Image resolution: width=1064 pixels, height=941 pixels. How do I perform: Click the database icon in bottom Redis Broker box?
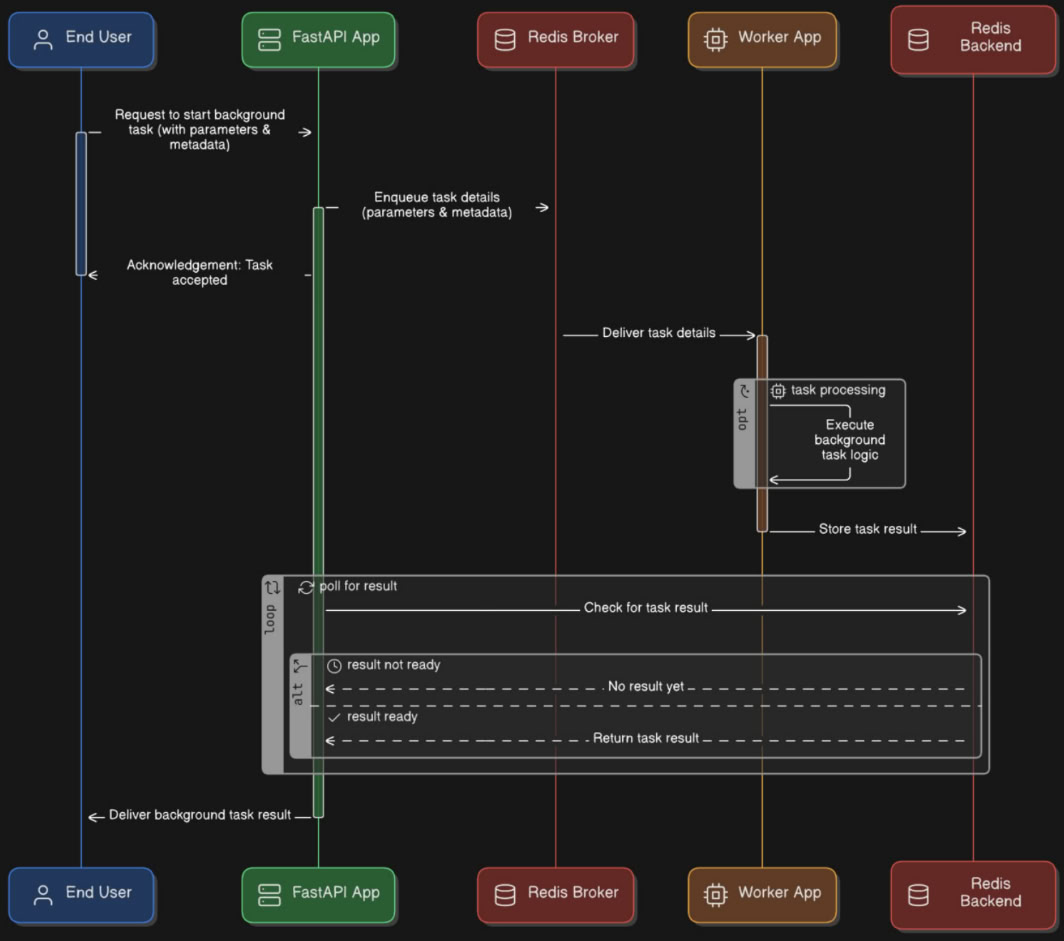point(505,895)
